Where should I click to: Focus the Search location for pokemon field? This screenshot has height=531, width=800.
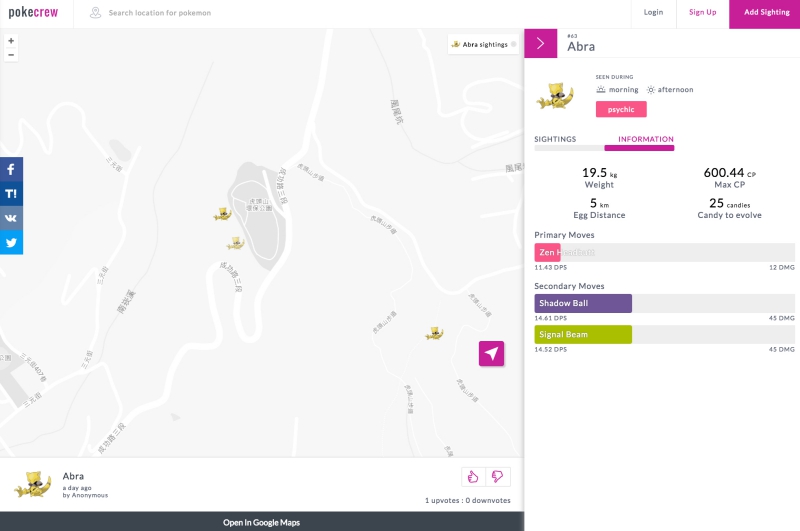tap(160, 13)
